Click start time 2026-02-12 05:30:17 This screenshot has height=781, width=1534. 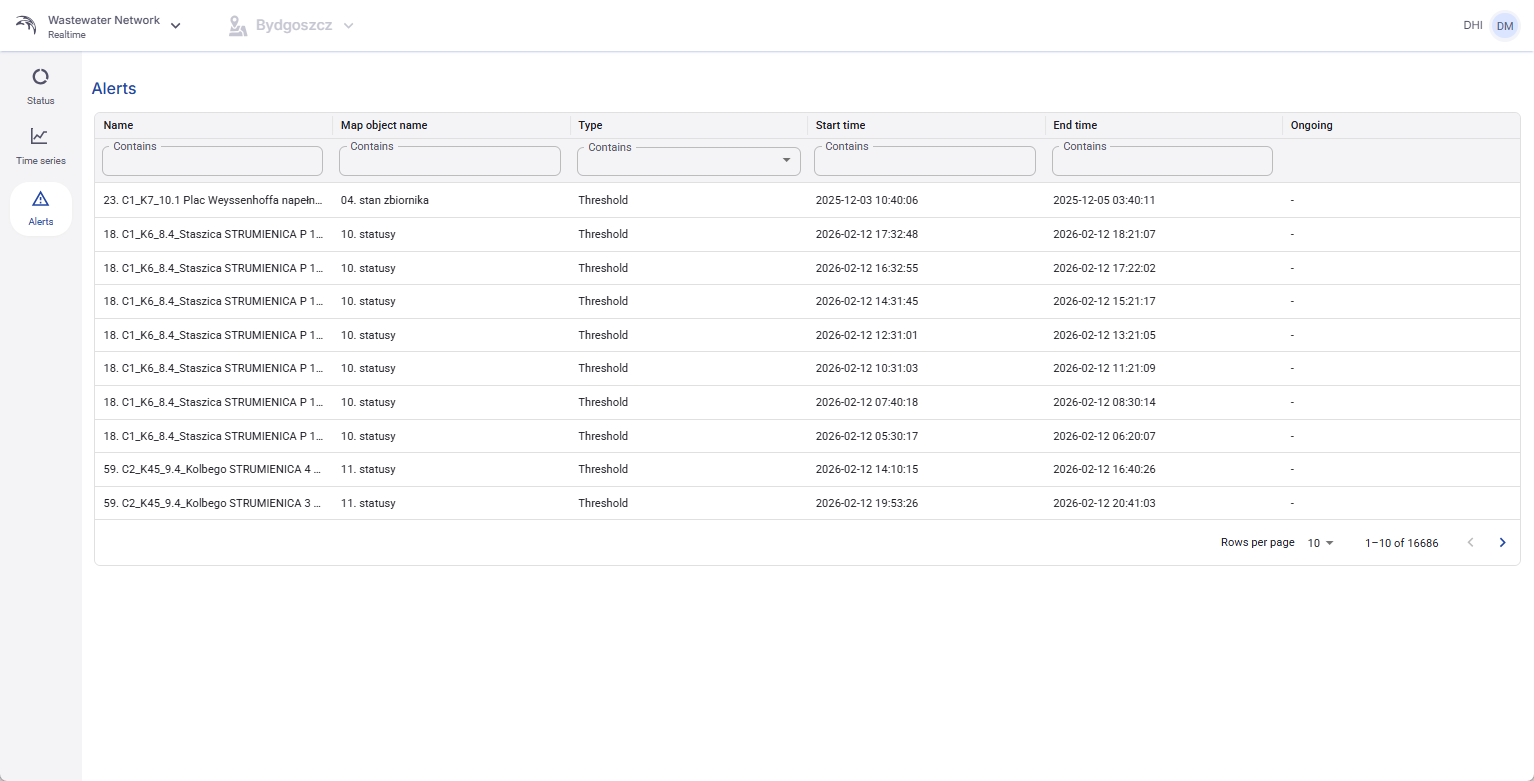867,436
